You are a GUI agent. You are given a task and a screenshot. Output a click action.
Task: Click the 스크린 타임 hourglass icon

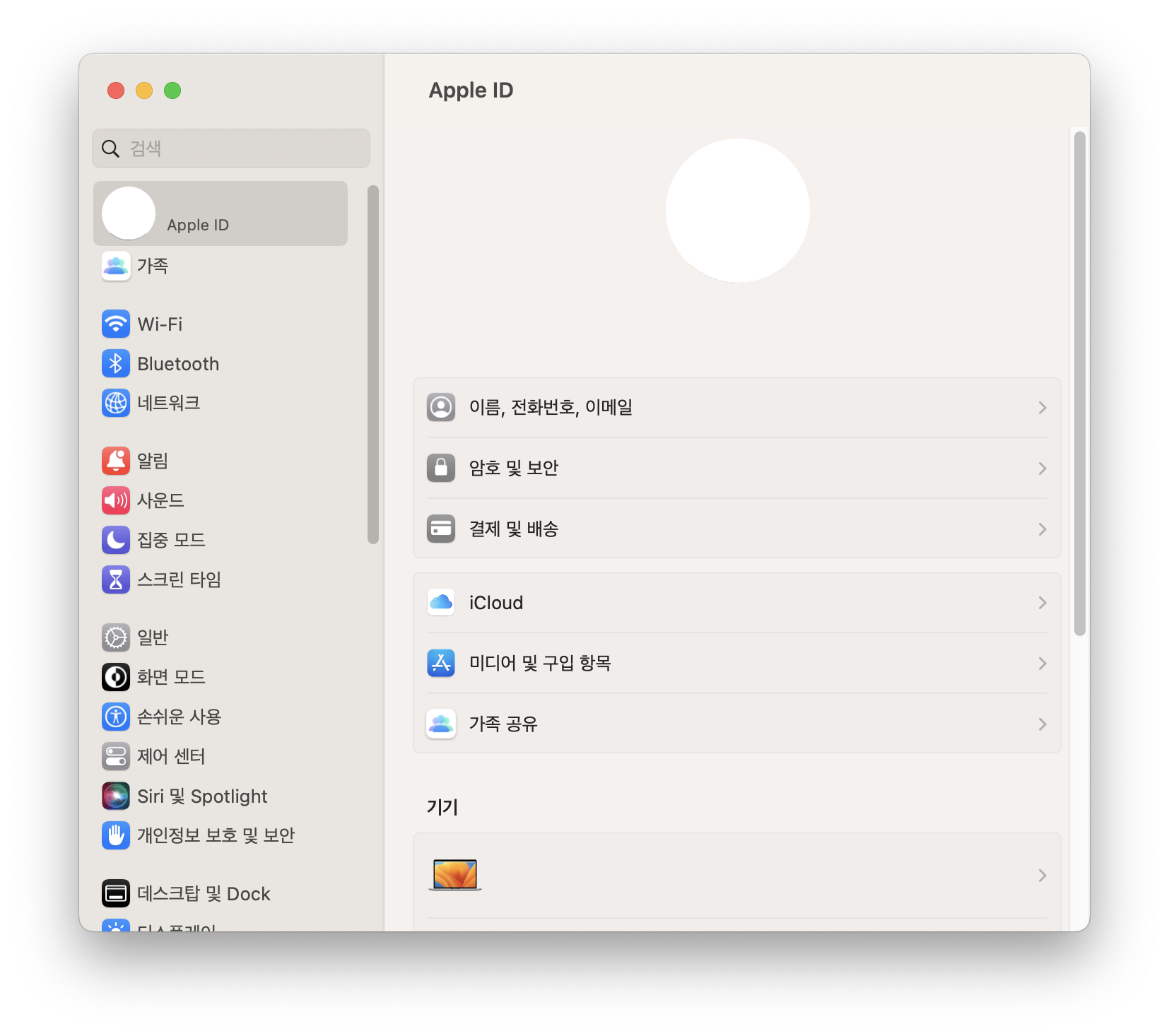tap(117, 579)
